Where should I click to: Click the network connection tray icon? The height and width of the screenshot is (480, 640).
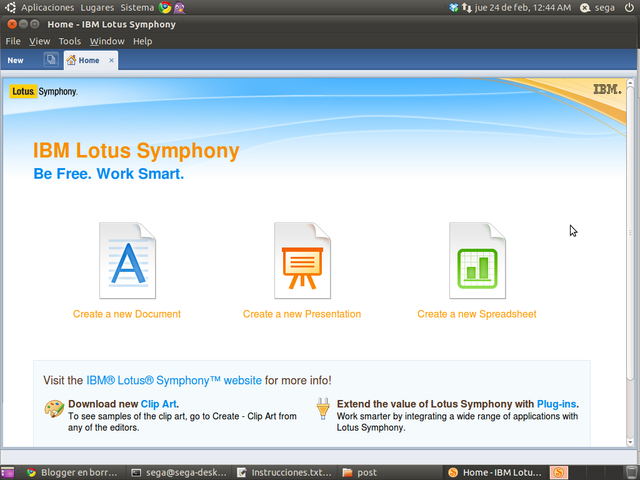click(x=467, y=7)
